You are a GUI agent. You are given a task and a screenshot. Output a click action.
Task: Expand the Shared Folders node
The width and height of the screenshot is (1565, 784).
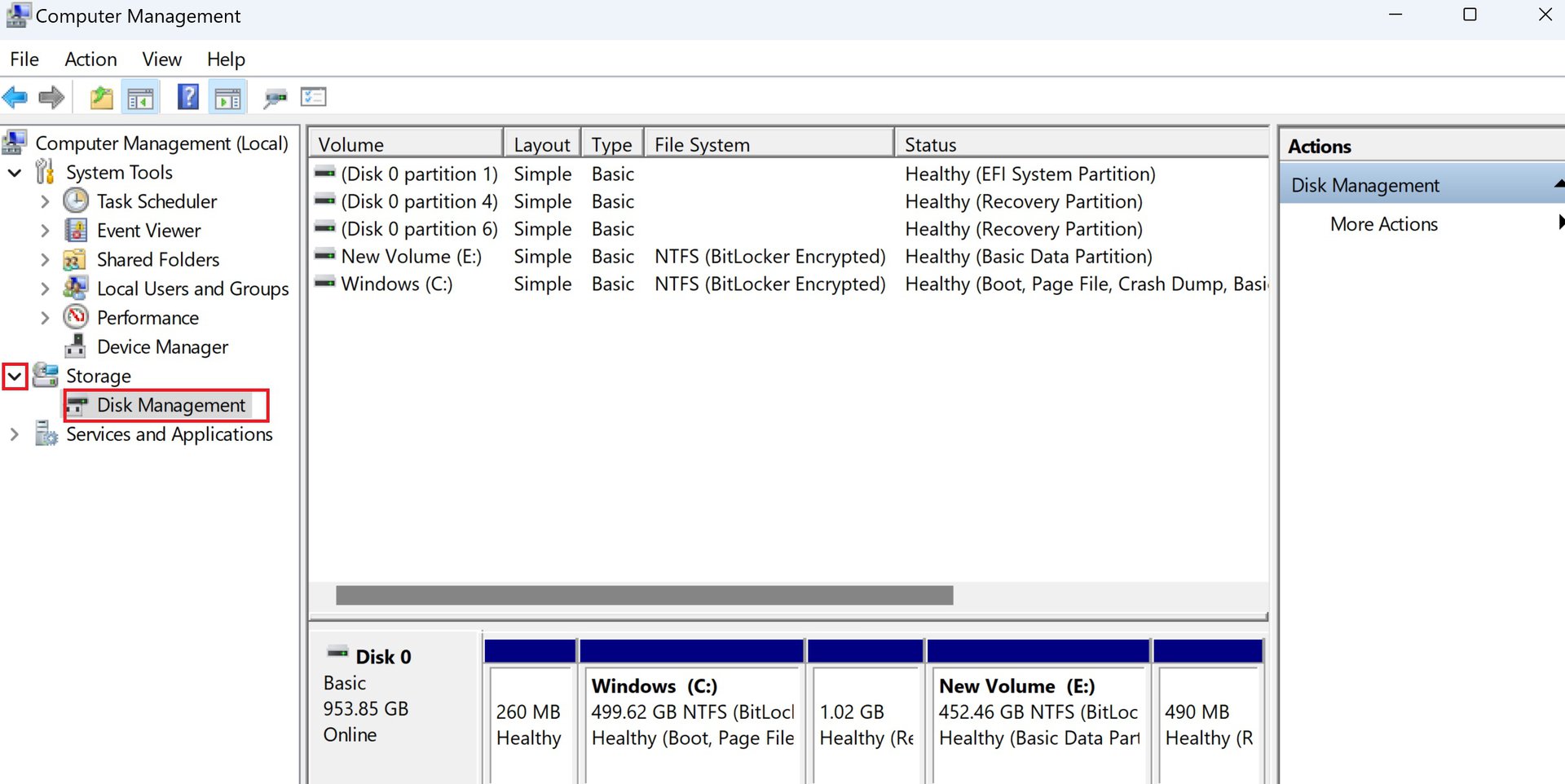[x=45, y=260]
